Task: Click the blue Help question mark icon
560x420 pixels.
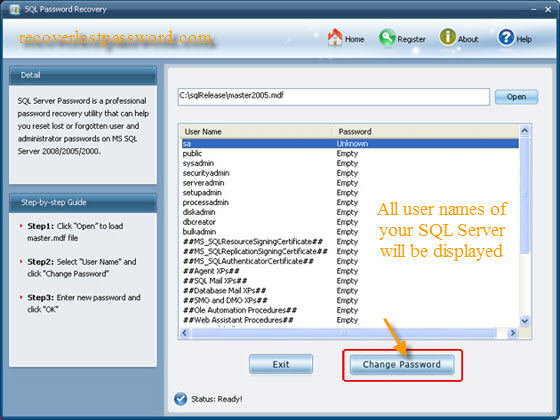Action: pos(506,37)
